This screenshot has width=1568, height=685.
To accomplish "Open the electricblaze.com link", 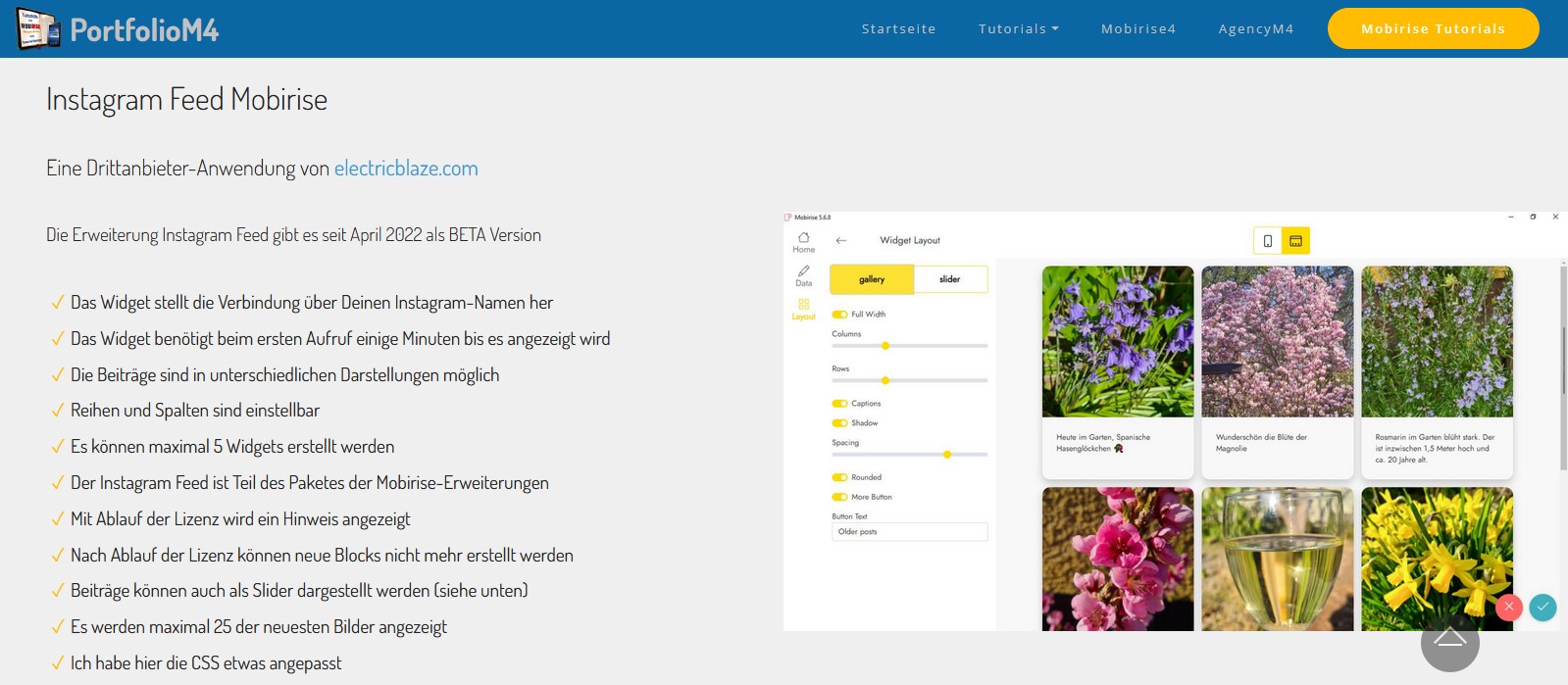I will pyautogui.click(x=406, y=169).
